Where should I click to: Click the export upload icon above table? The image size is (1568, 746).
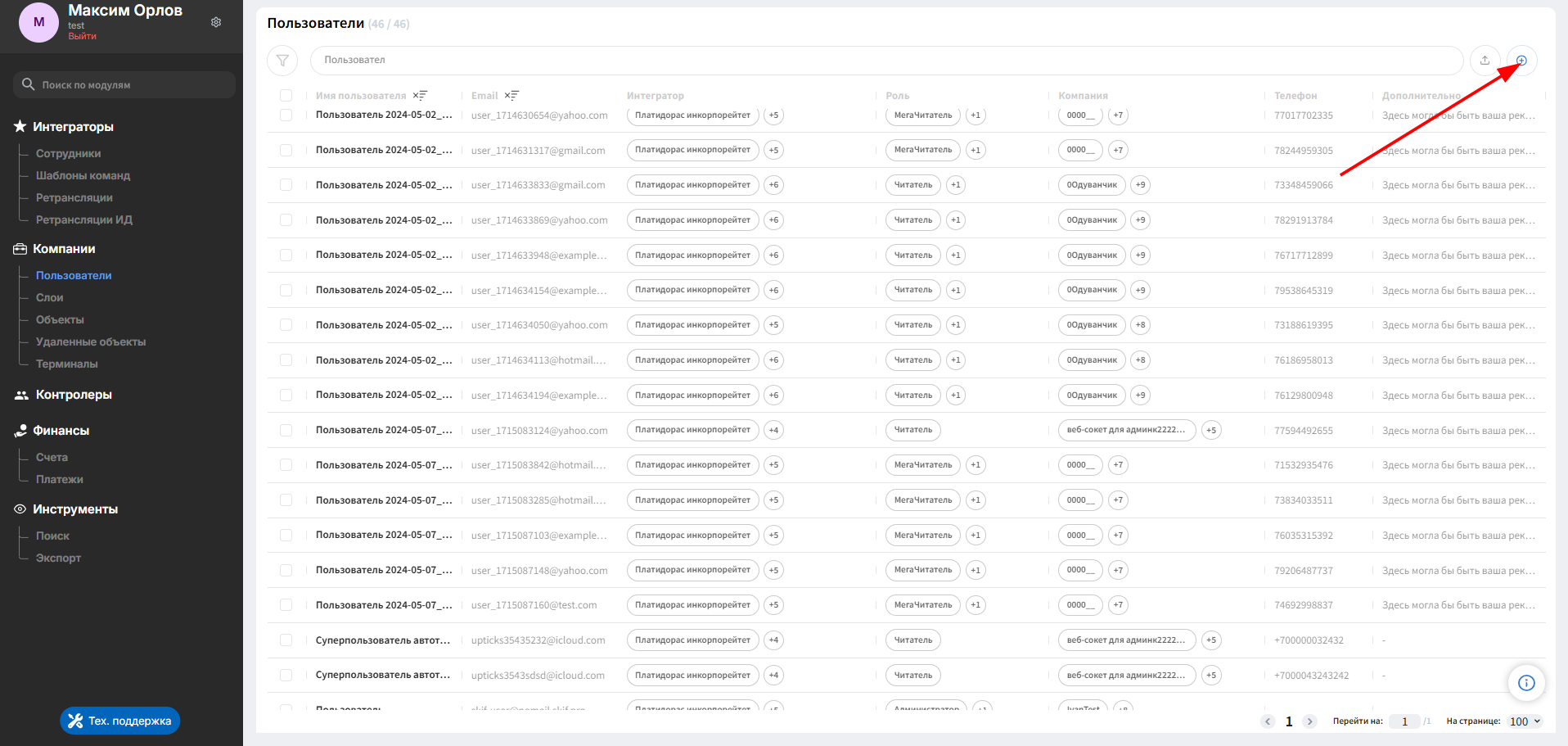[x=1485, y=60]
